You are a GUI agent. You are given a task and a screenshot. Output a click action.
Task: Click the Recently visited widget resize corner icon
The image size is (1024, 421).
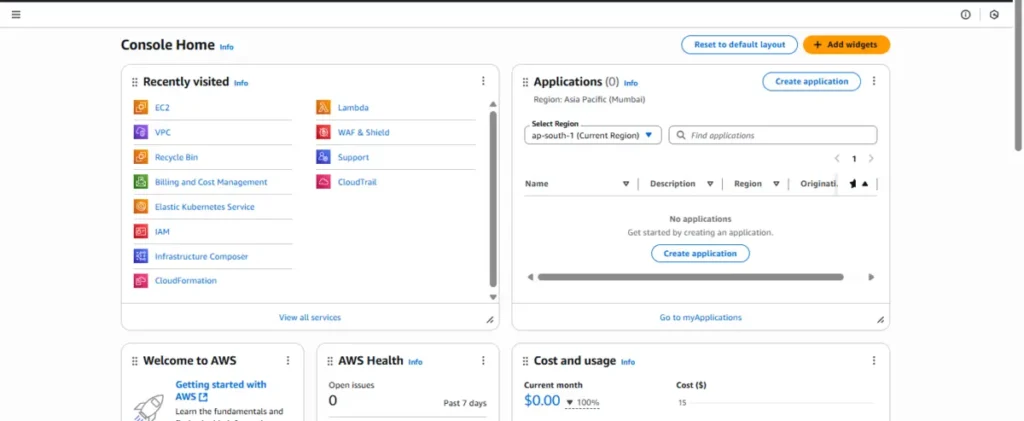490,320
